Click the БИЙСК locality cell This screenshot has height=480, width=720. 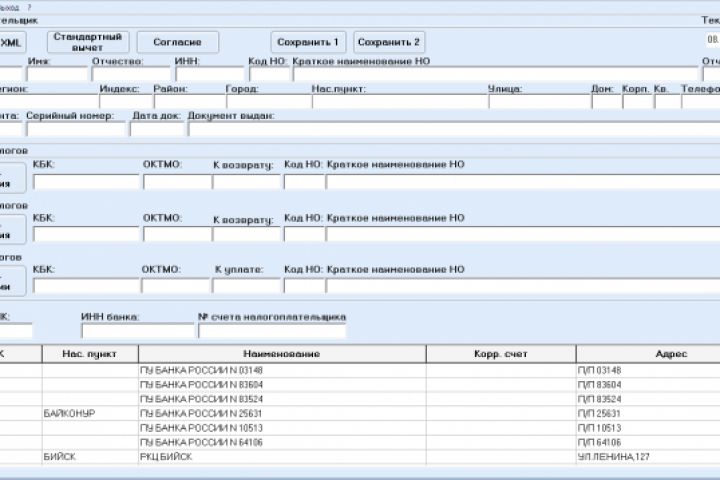[90, 457]
